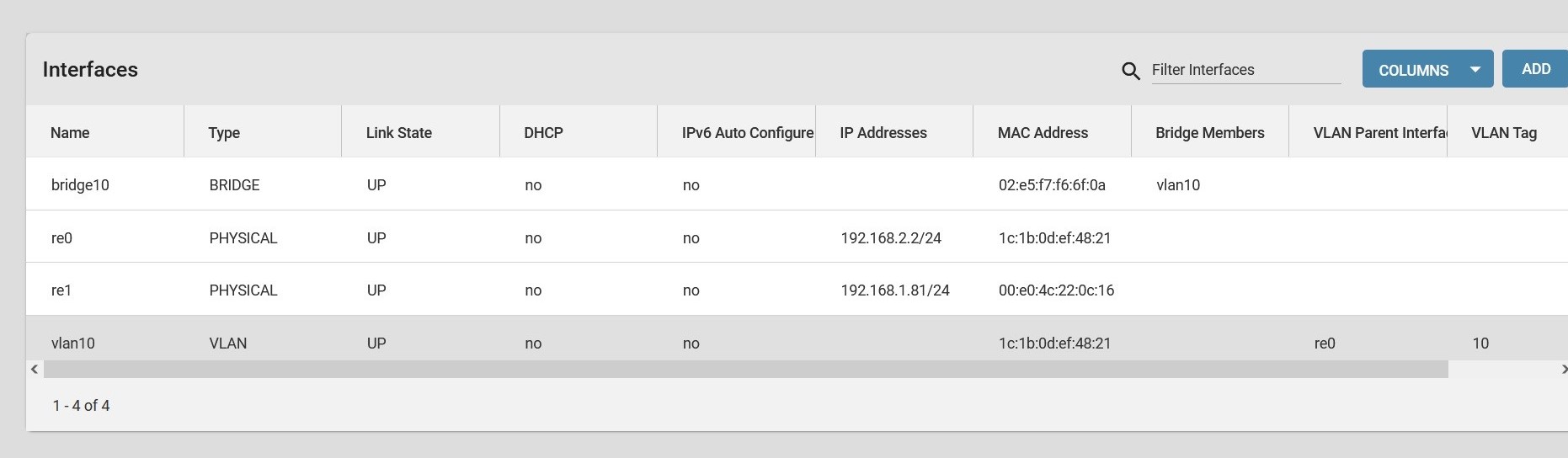Sort by Link State column header
The image size is (1568, 458).
(399, 133)
